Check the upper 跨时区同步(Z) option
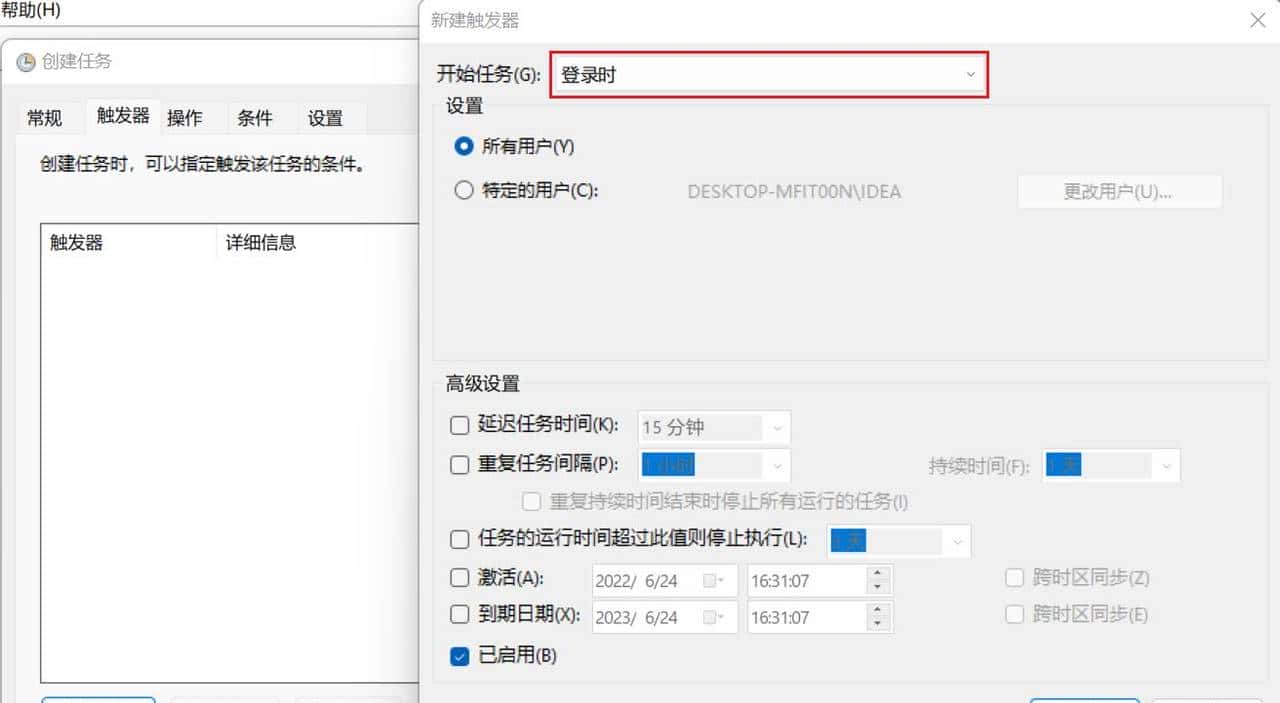The width and height of the screenshot is (1280, 703). click(x=1014, y=577)
